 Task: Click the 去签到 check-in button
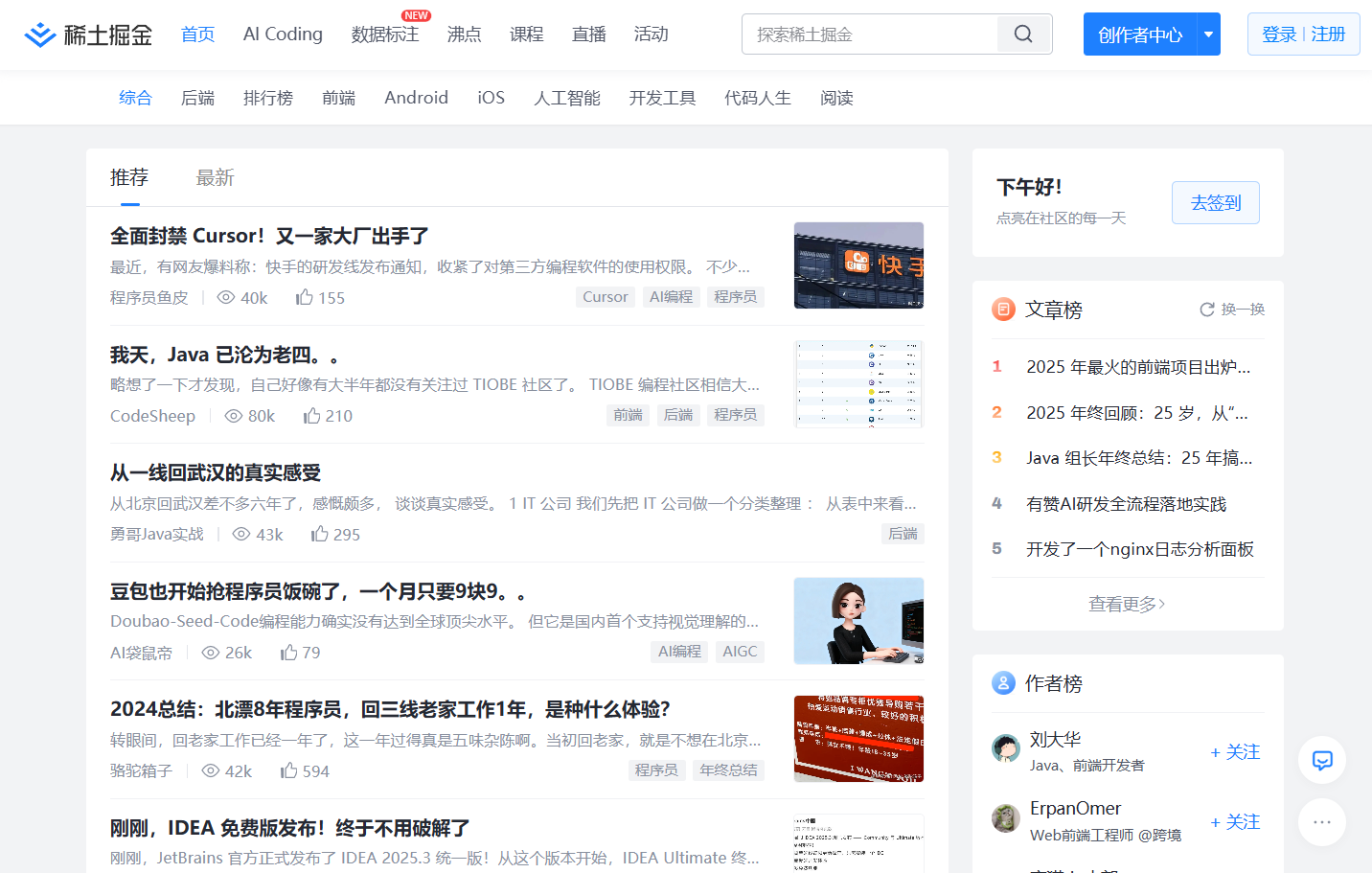pos(1215,203)
